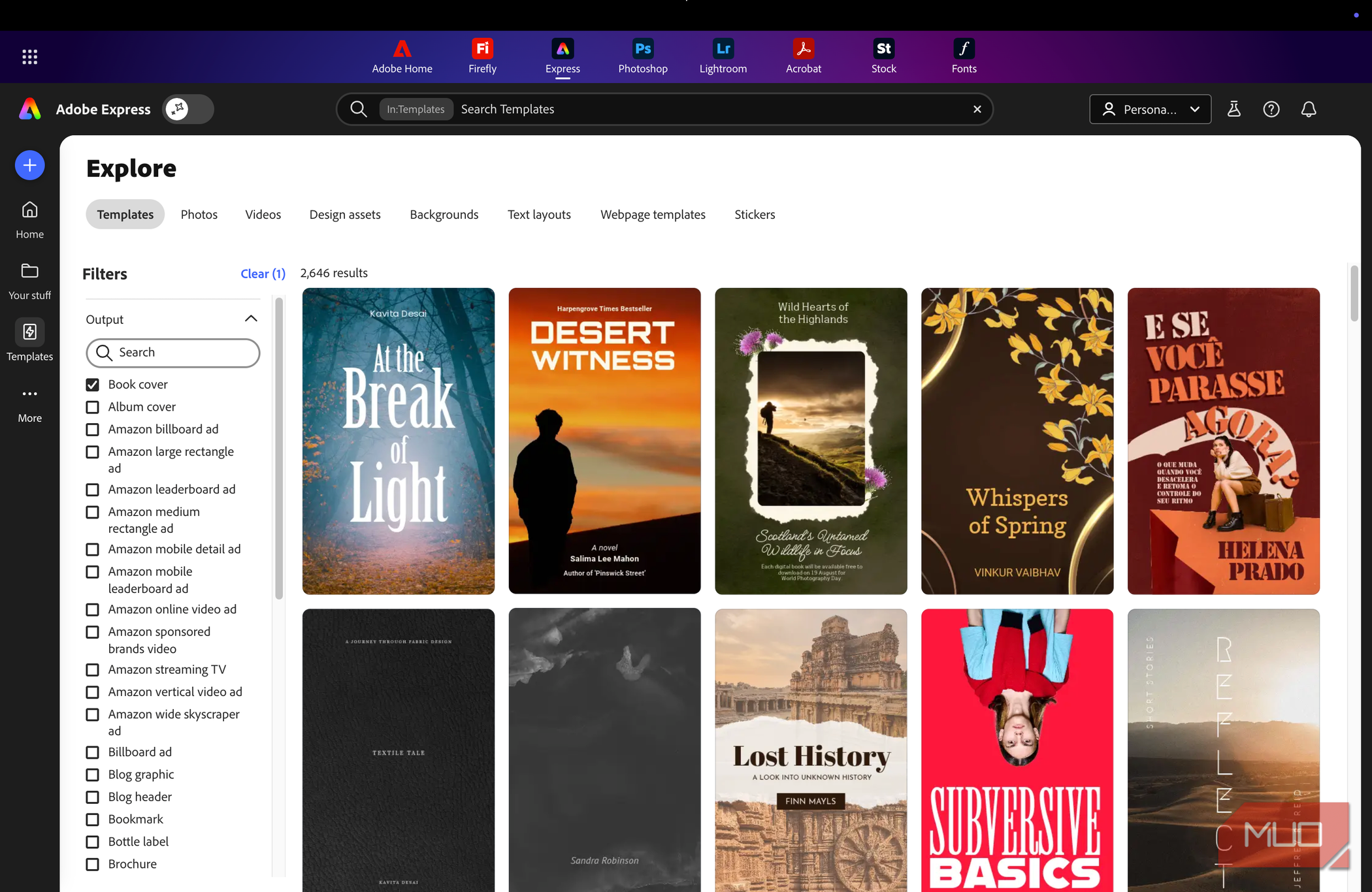Image resolution: width=1372 pixels, height=892 pixels.
Task: Click the blue plus create button
Action: [30, 165]
